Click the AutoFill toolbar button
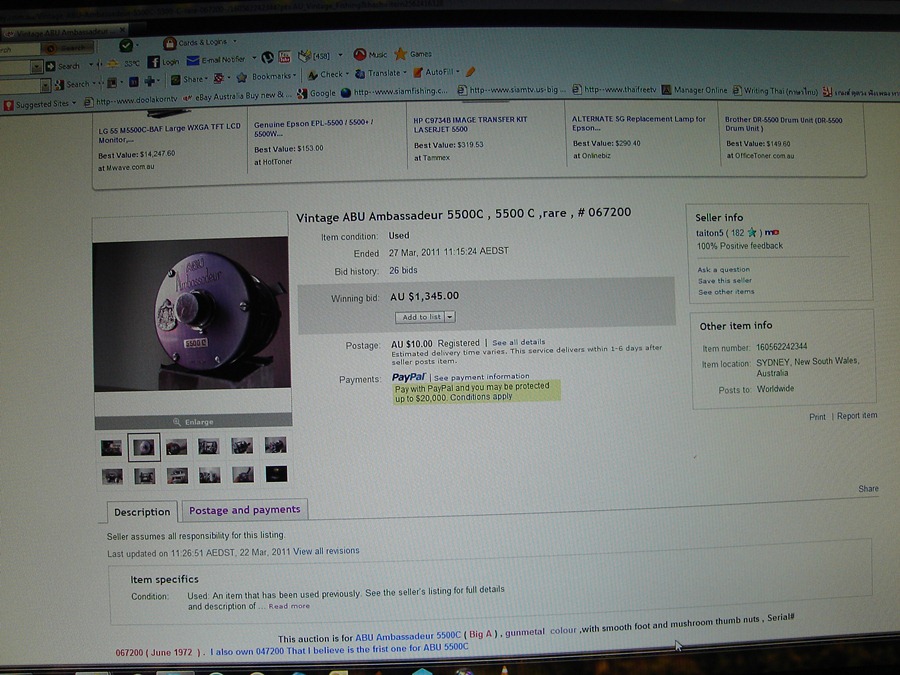Viewport: 900px width, 675px height. tap(433, 72)
